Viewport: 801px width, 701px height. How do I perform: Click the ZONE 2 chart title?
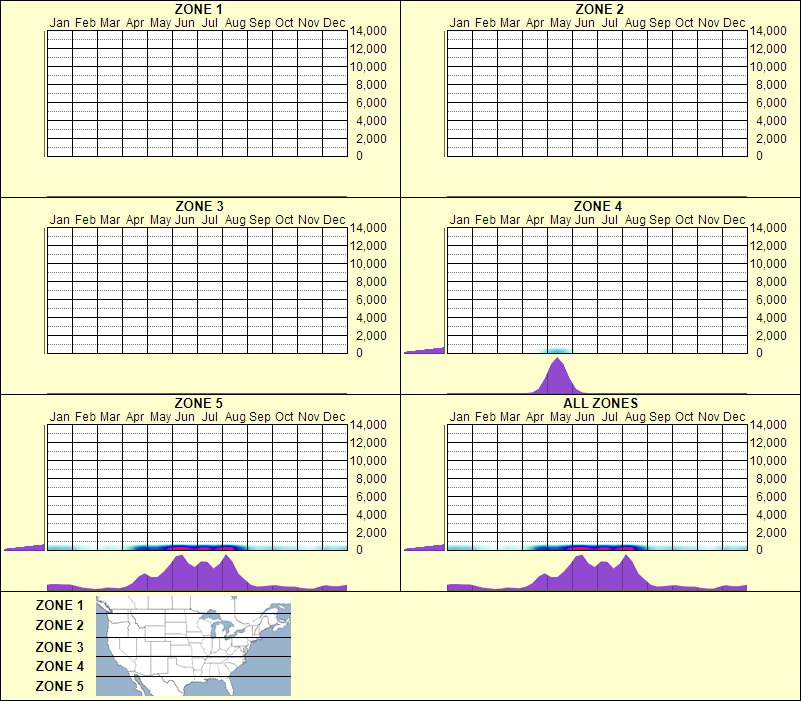tap(598, 9)
